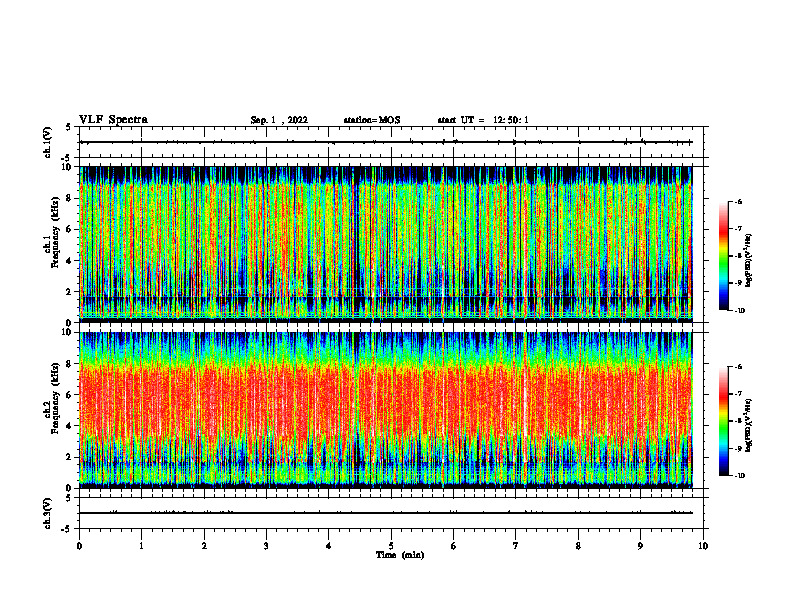Click the 4 kHz tick on ch.1 axis
Image resolution: width=792 pixels, height=612 pixels.
coord(70,261)
